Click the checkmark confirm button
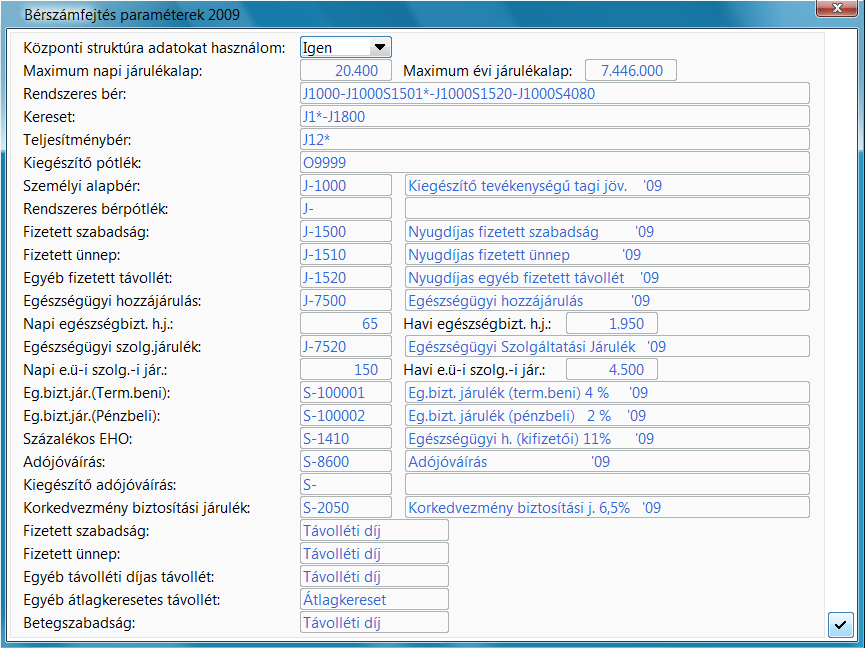Viewport: 865px width, 648px height. tap(840, 624)
